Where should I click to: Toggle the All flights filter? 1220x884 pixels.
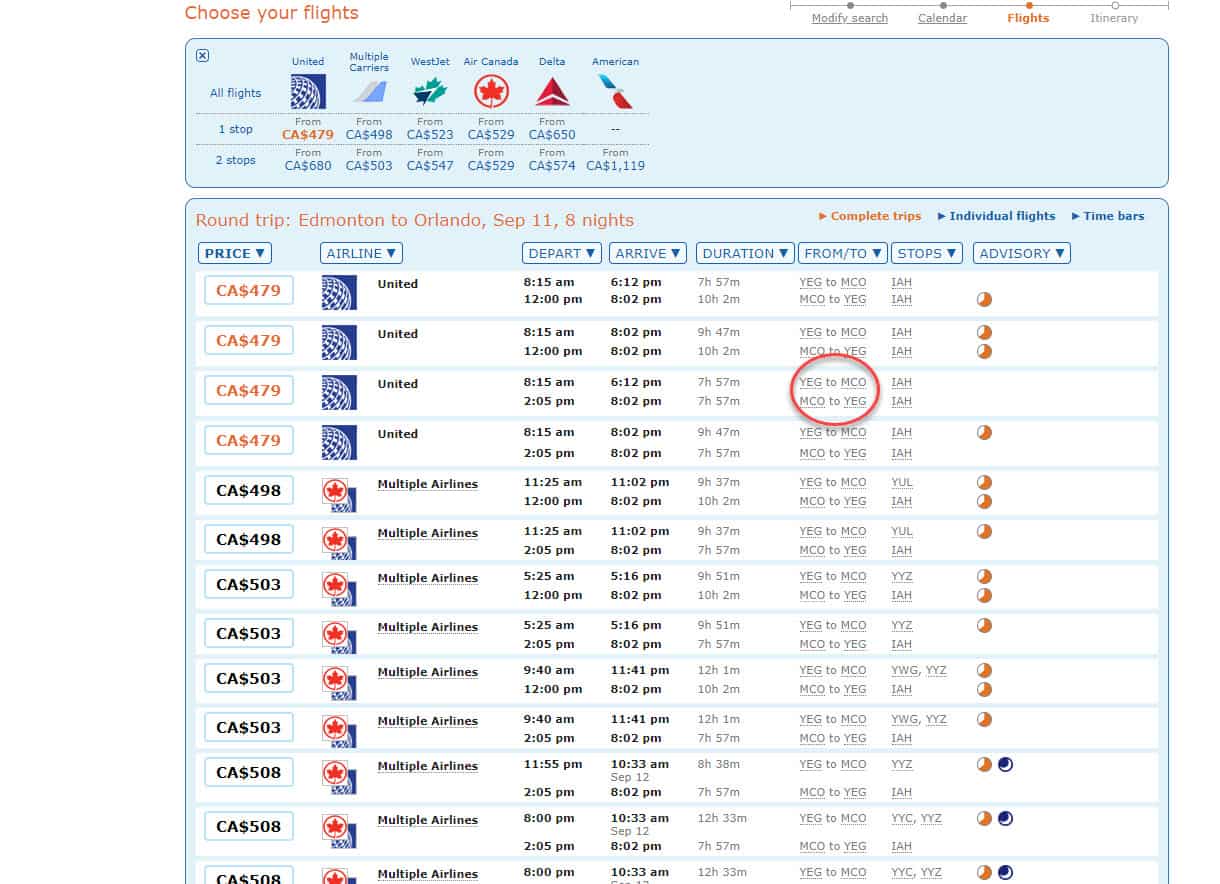point(233,92)
